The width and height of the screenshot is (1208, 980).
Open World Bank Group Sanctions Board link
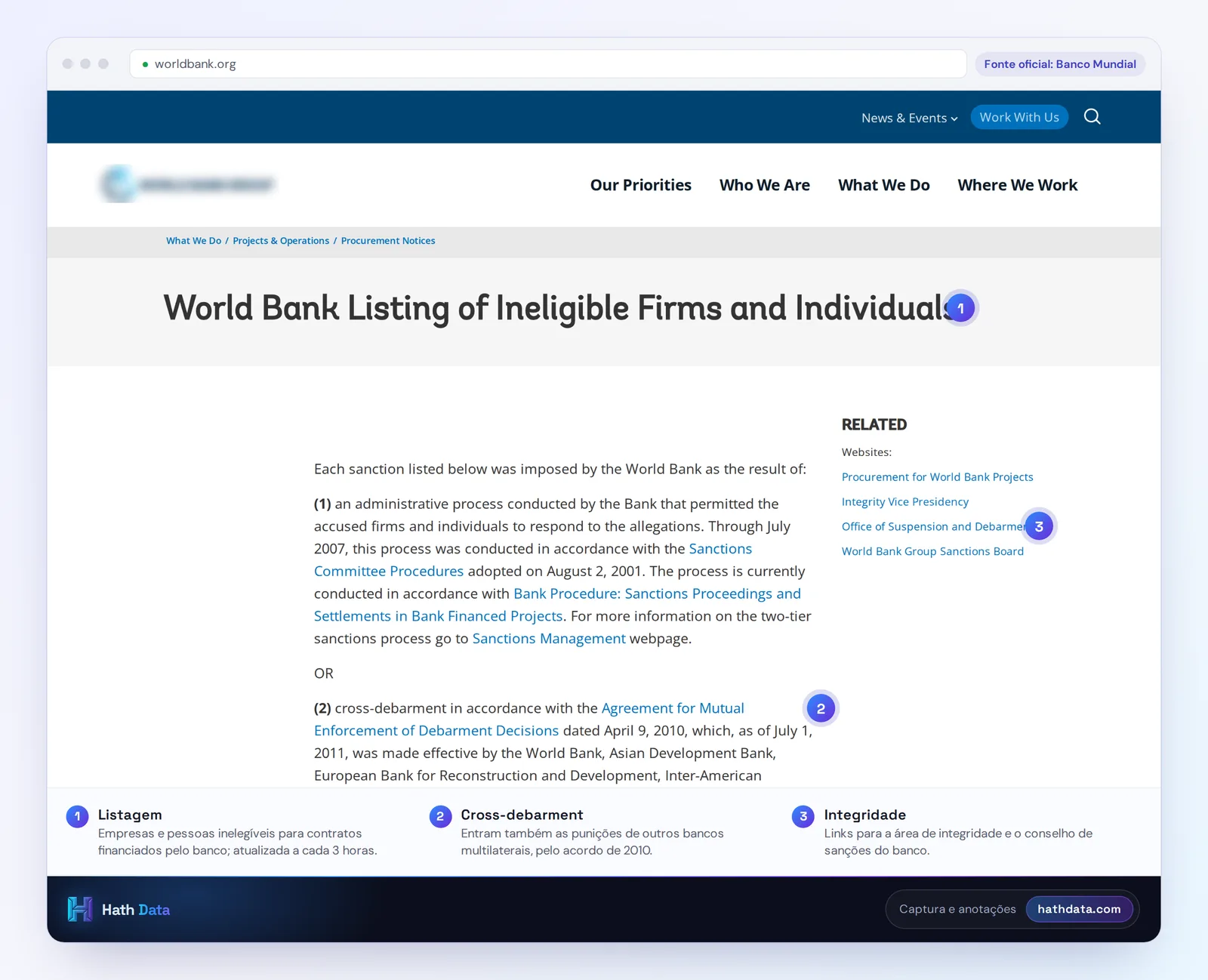(932, 552)
